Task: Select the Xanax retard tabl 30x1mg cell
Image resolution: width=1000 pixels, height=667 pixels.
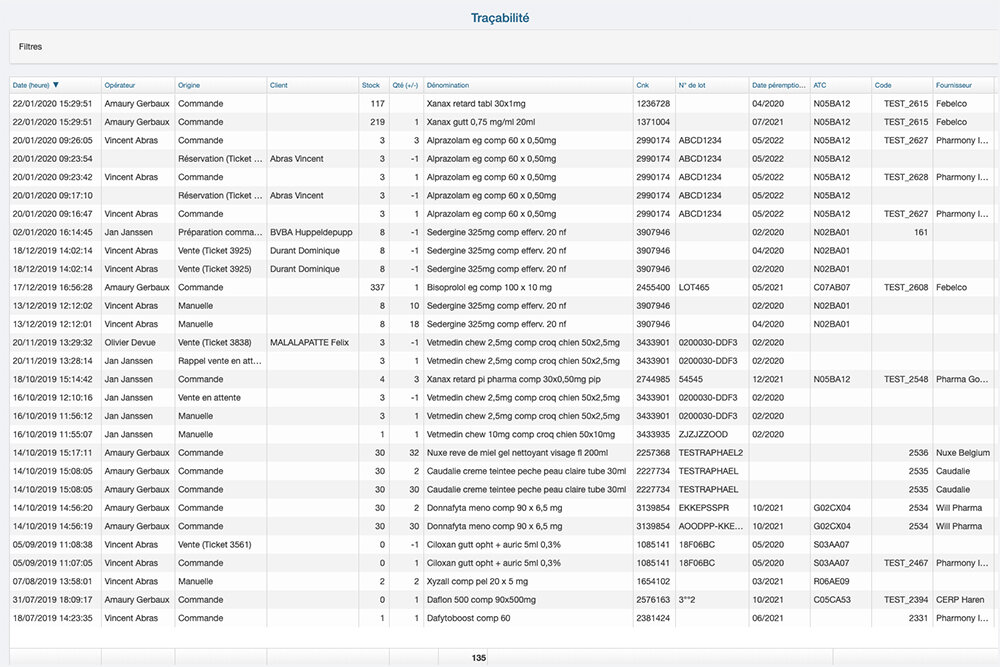Action: click(476, 103)
